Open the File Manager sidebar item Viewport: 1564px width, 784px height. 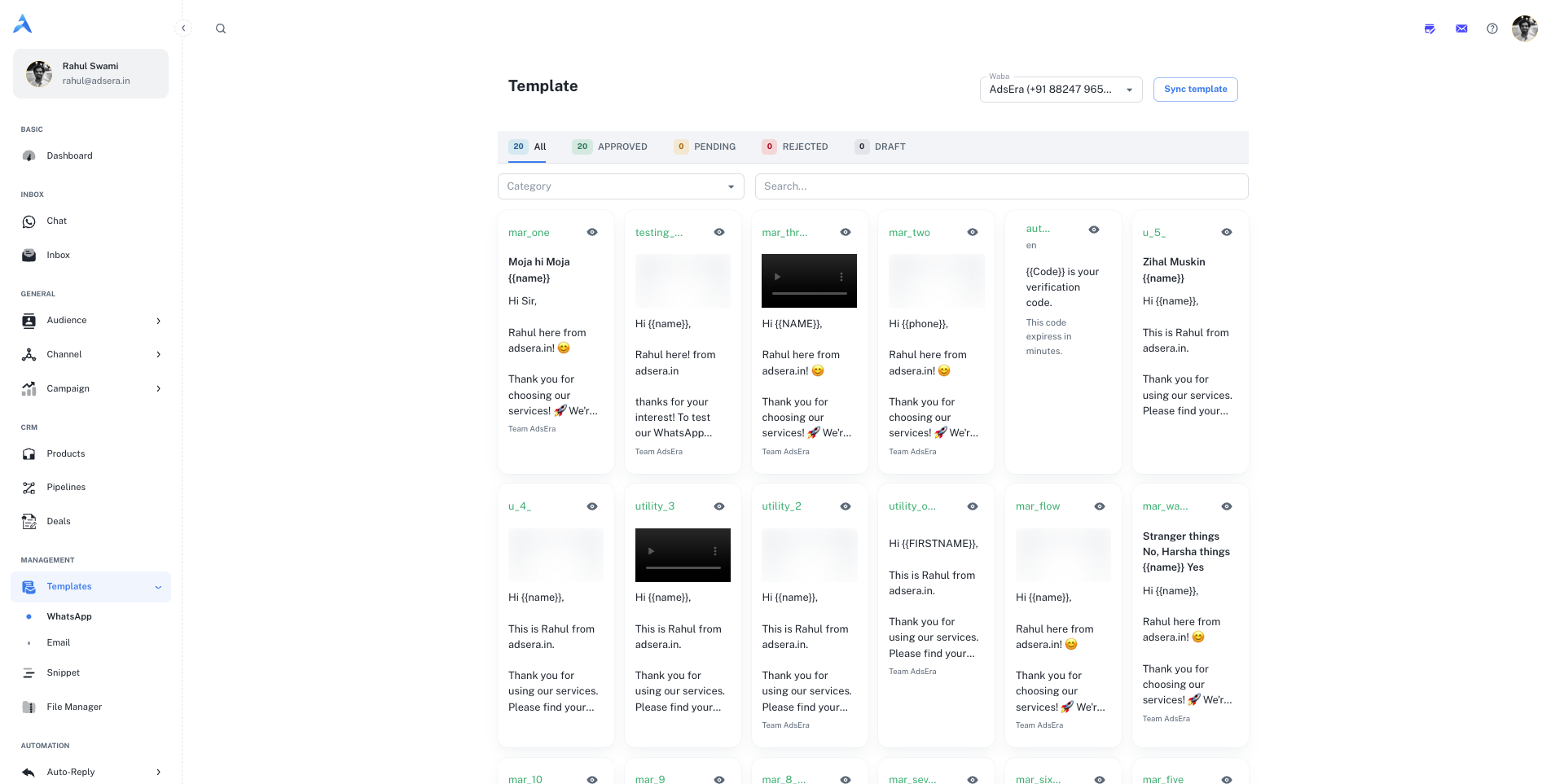coord(74,707)
